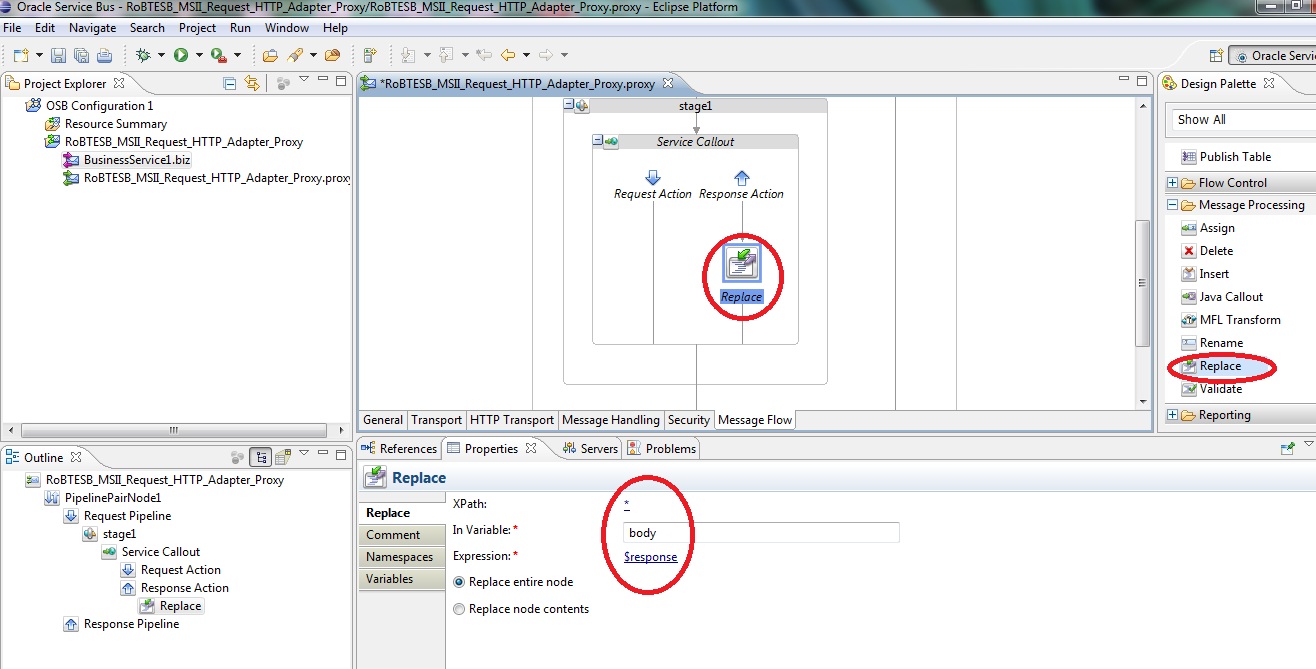Open the Navigate menu
The width and height of the screenshot is (1316, 669).
[x=92, y=28]
